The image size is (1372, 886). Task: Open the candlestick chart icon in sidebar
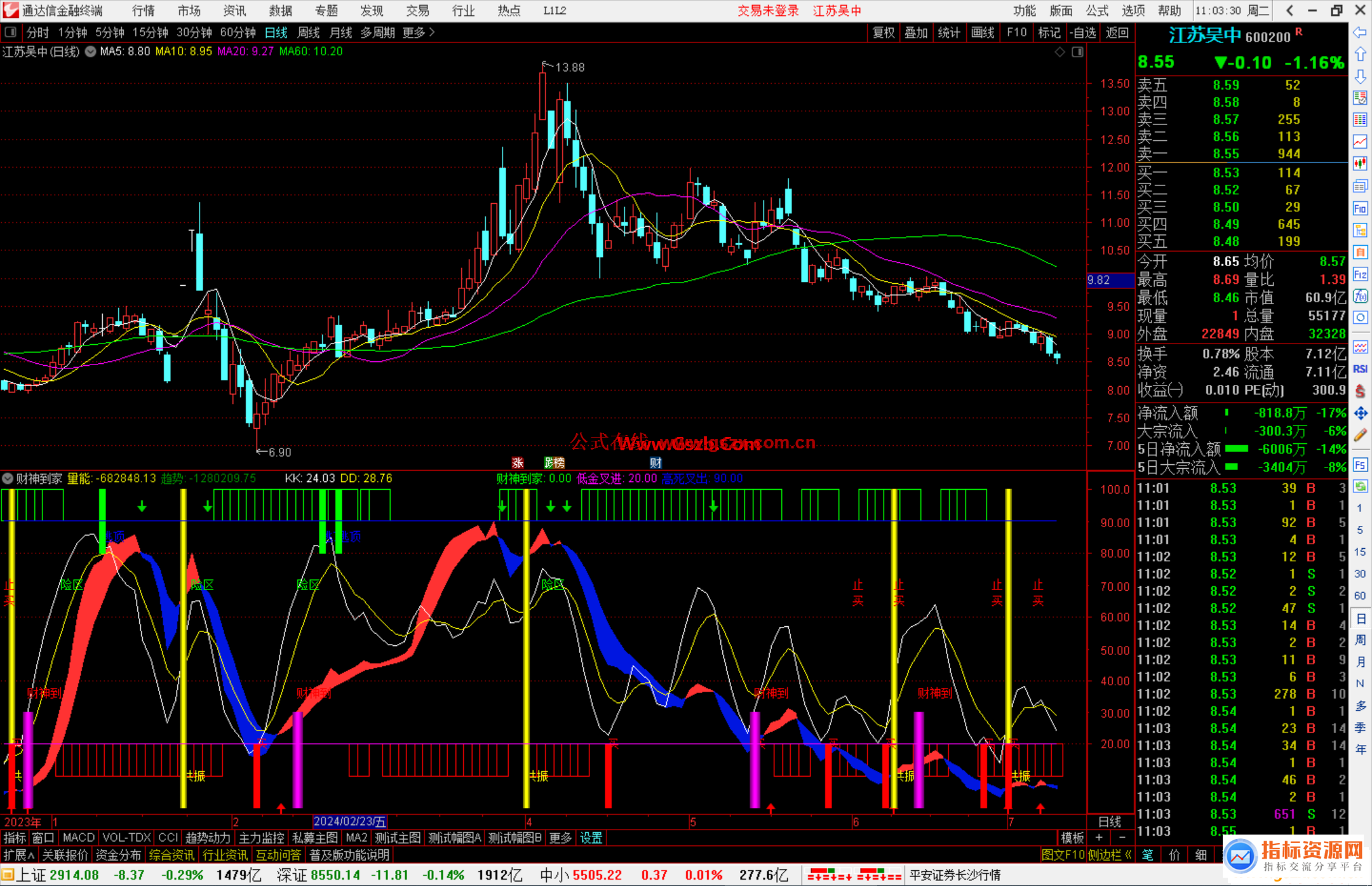(1360, 164)
